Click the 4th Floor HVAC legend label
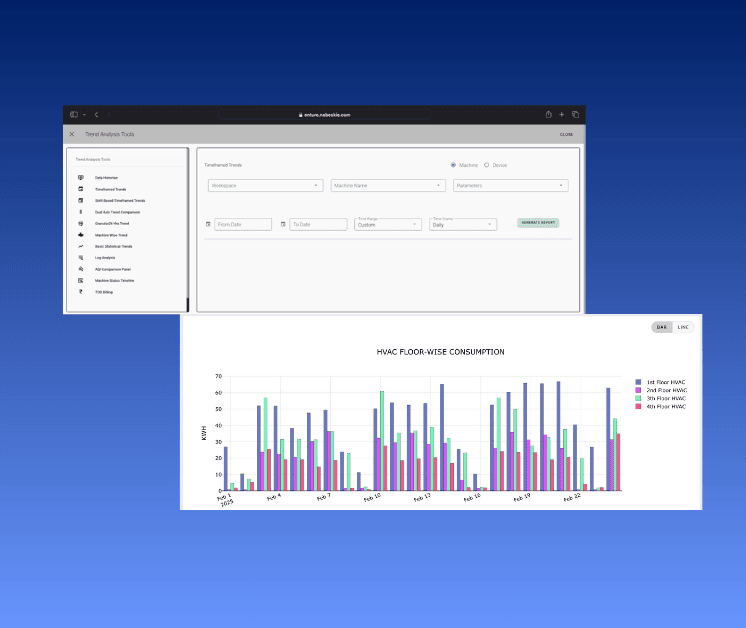 pyautogui.click(x=666, y=407)
